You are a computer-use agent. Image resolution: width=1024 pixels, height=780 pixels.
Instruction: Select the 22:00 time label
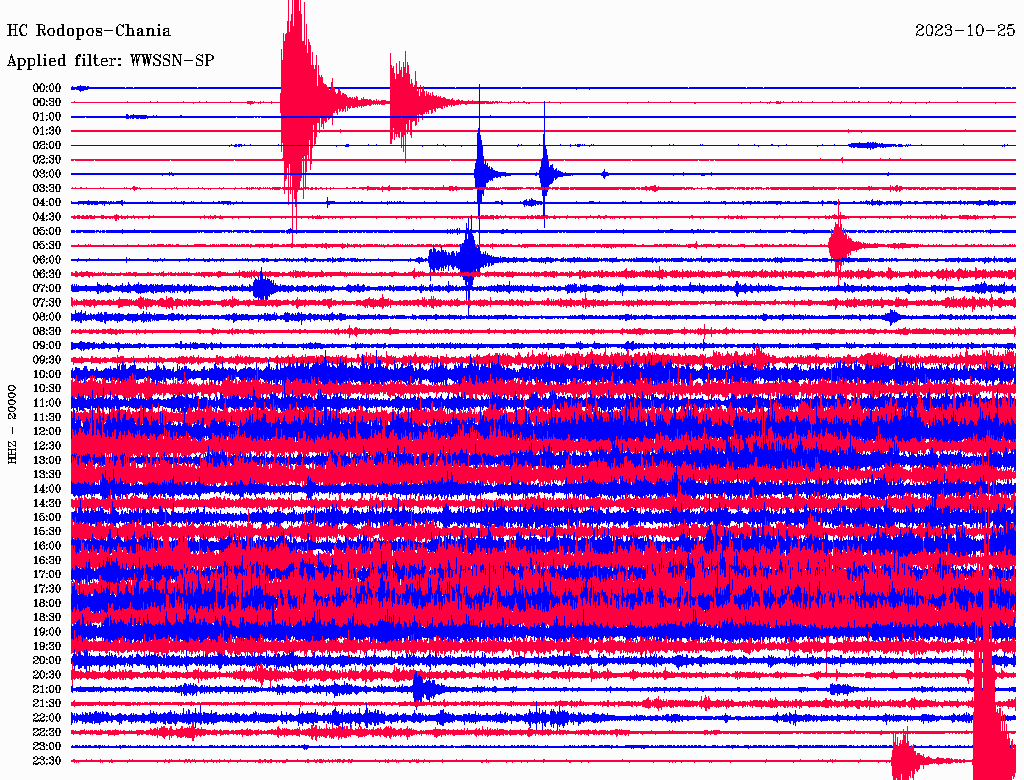(47, 718)
